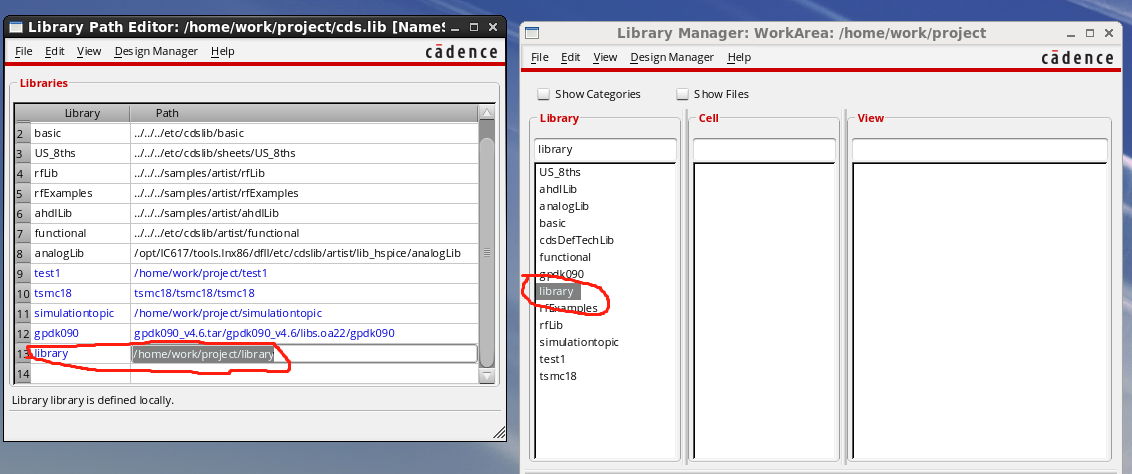Viewport: 1132px width, 474px height.
Task: Open File menu in Library Path Editor
Action: coord(24,51)
